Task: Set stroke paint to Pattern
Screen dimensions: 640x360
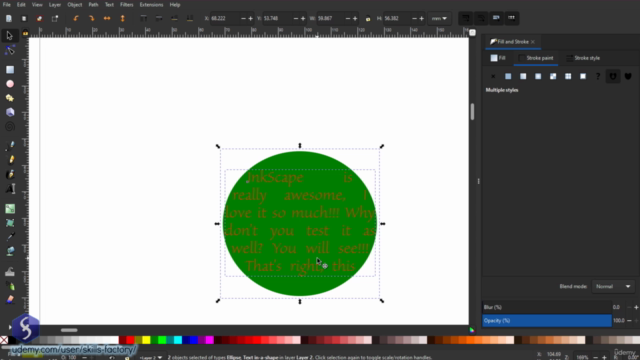Action: tap(568, 76)
